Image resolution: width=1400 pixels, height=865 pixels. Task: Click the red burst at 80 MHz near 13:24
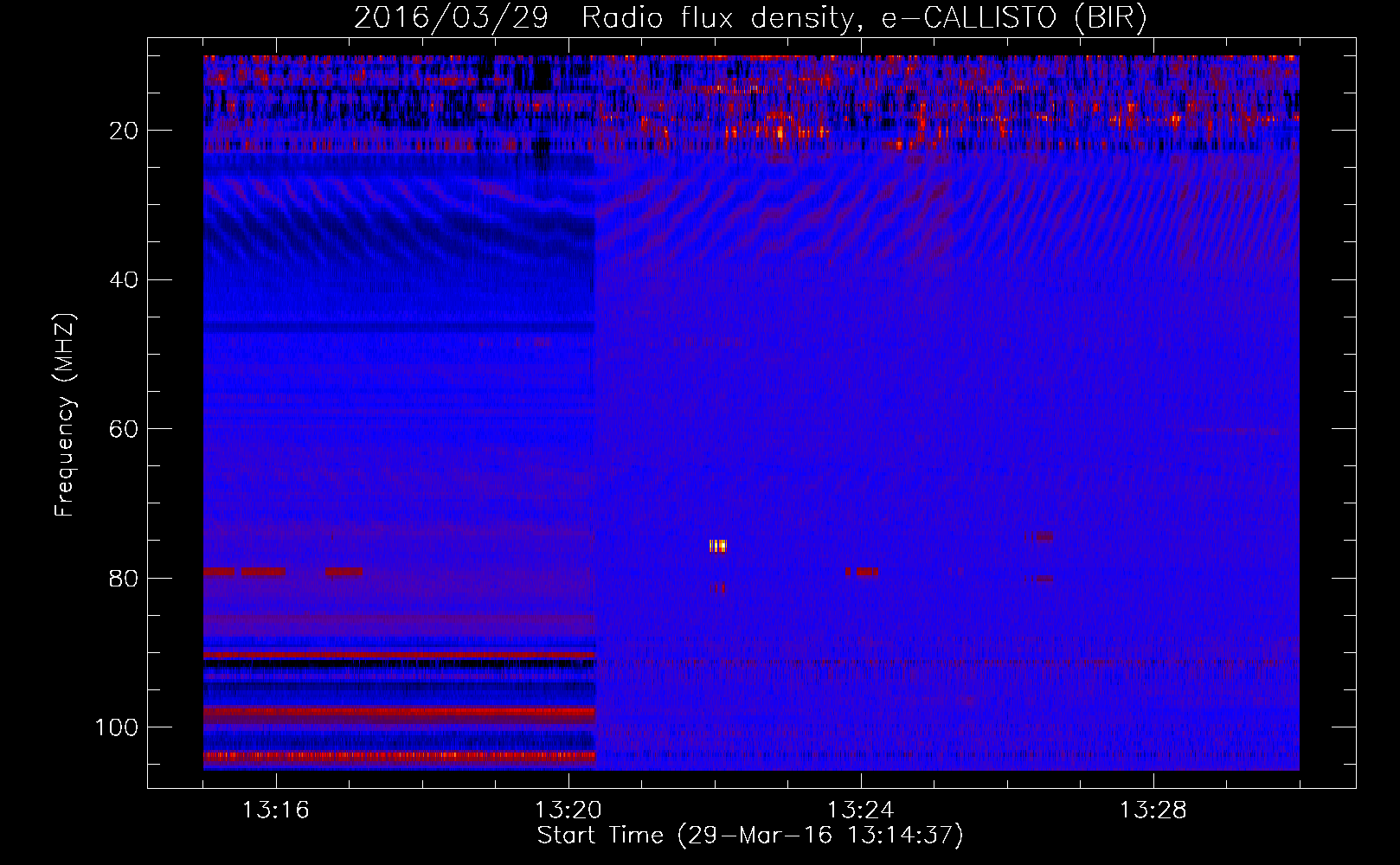(x=863, y=572)
